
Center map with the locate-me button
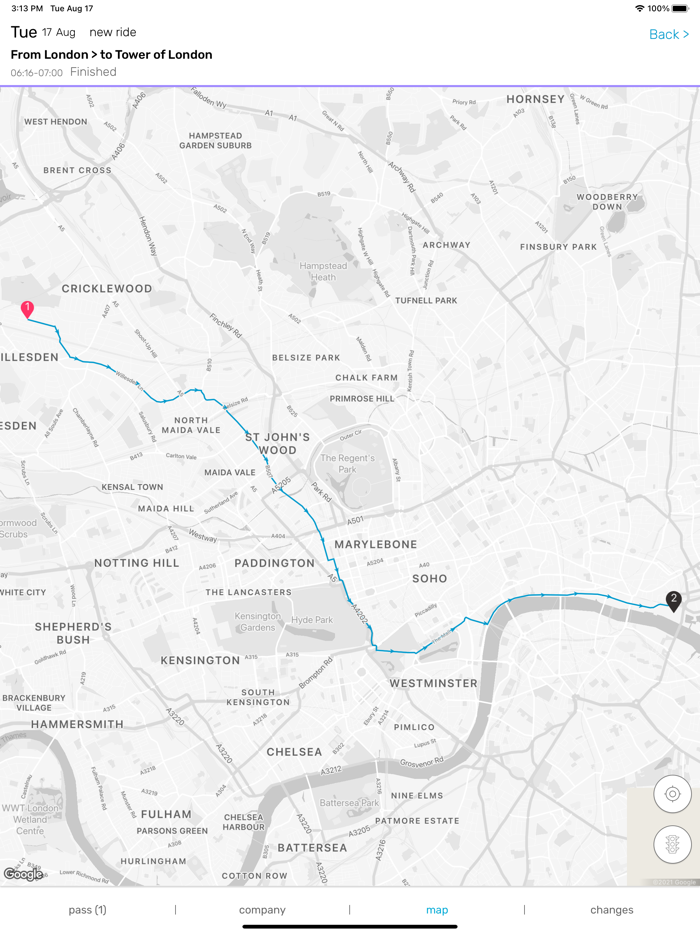(x=673, y=794)
